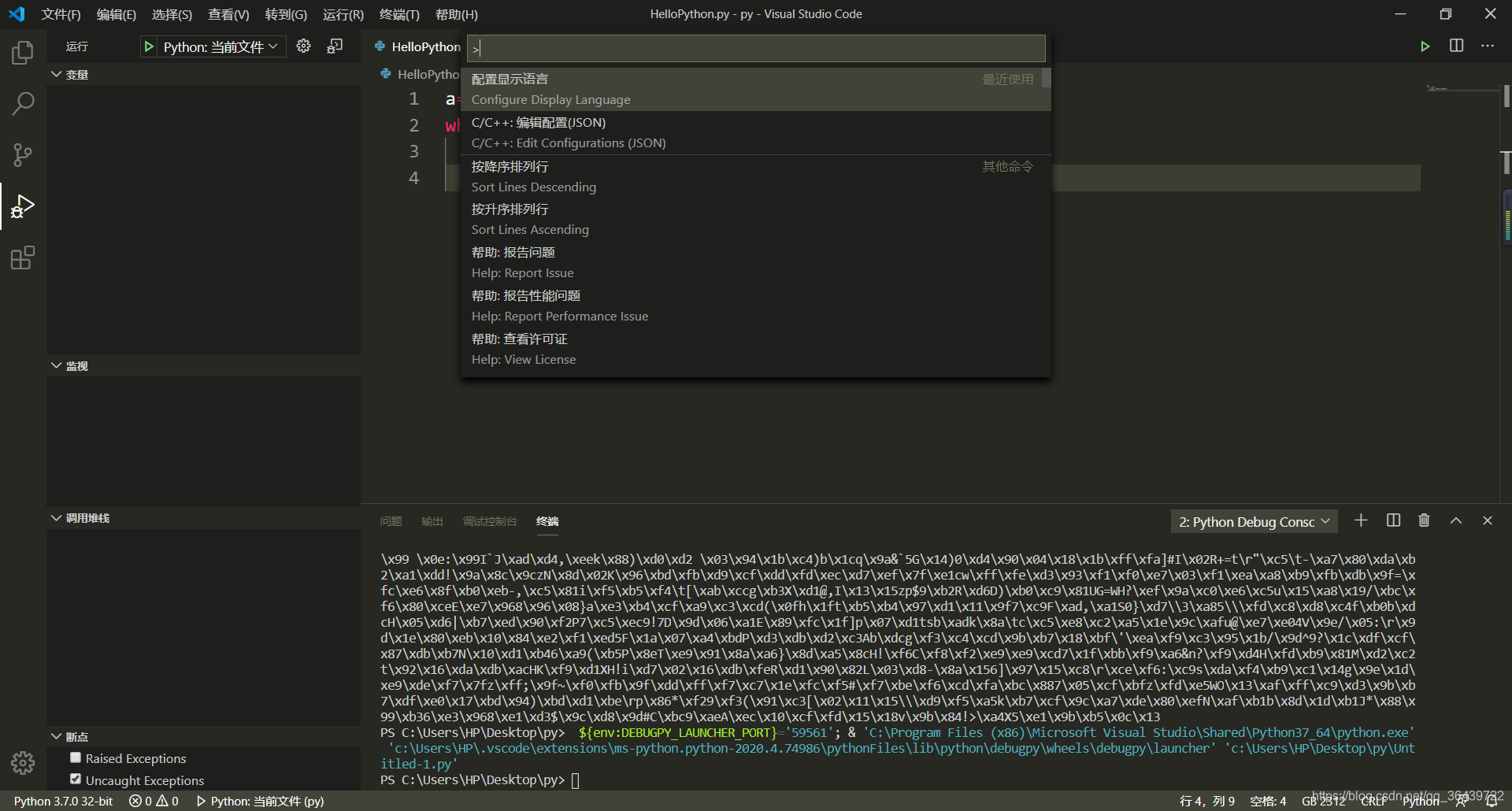Change file encoding GB 2312
Image resolution: width=1512 pixels, height=811 pixels.
point(1323,801)
